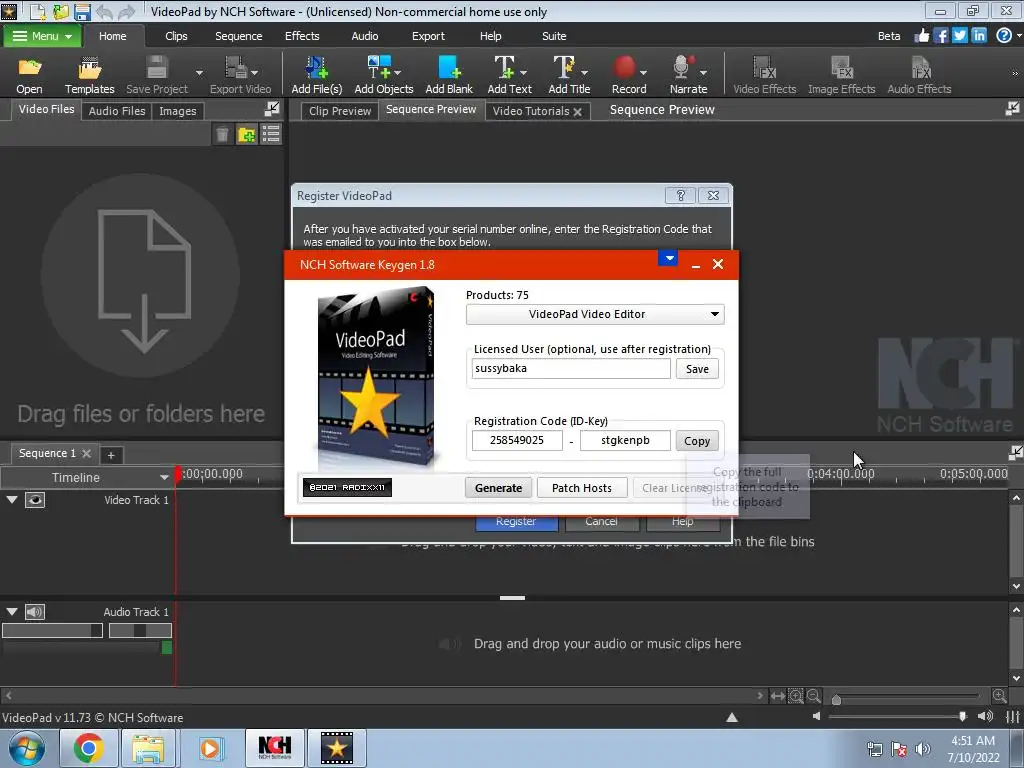
Task: Click the Copy button for registration code
Action: point(697,441)
